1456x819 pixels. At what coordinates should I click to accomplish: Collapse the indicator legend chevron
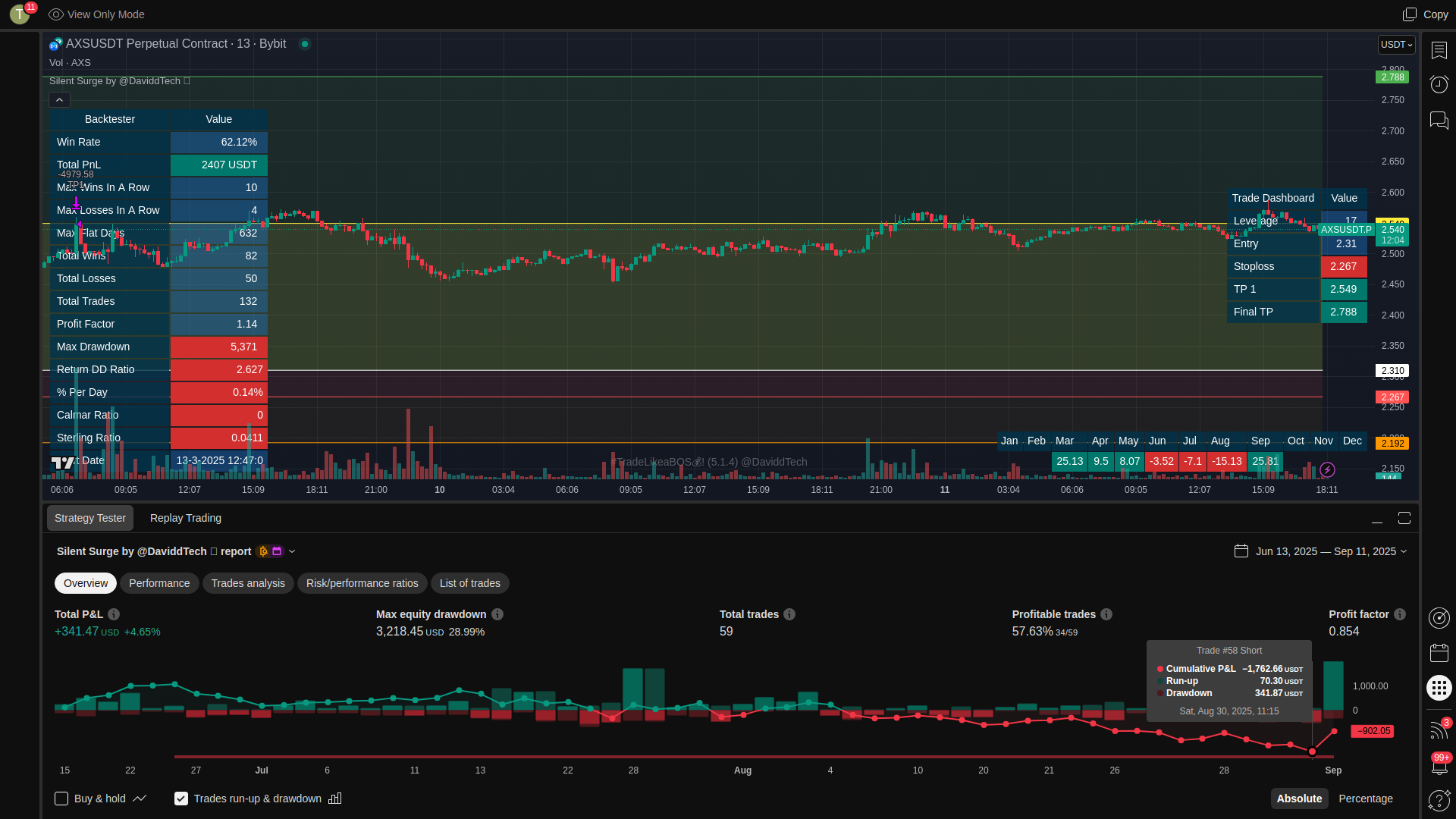(x=59, y=100)
